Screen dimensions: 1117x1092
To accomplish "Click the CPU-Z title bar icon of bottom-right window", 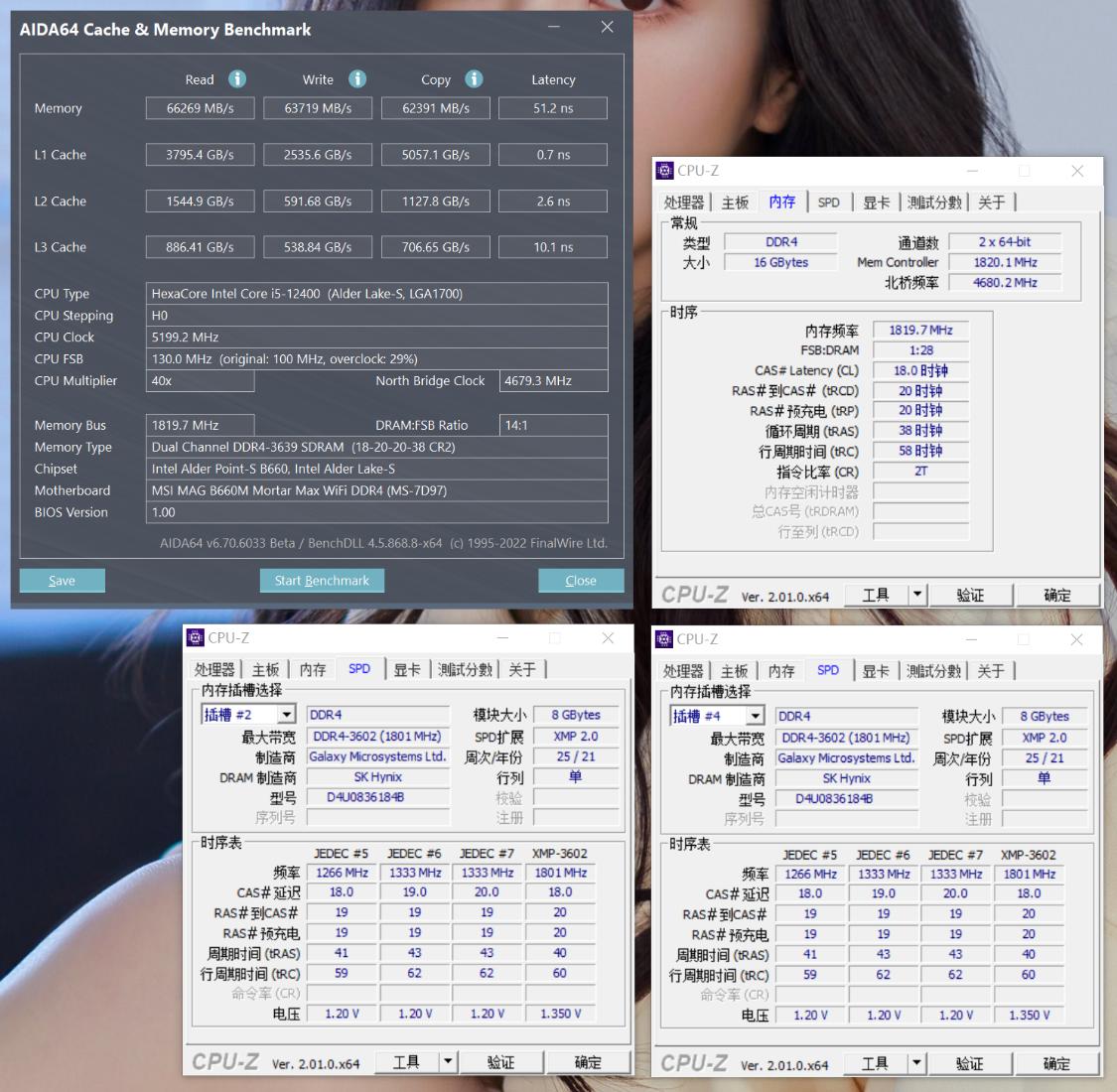I will click(x=663, y=639).
